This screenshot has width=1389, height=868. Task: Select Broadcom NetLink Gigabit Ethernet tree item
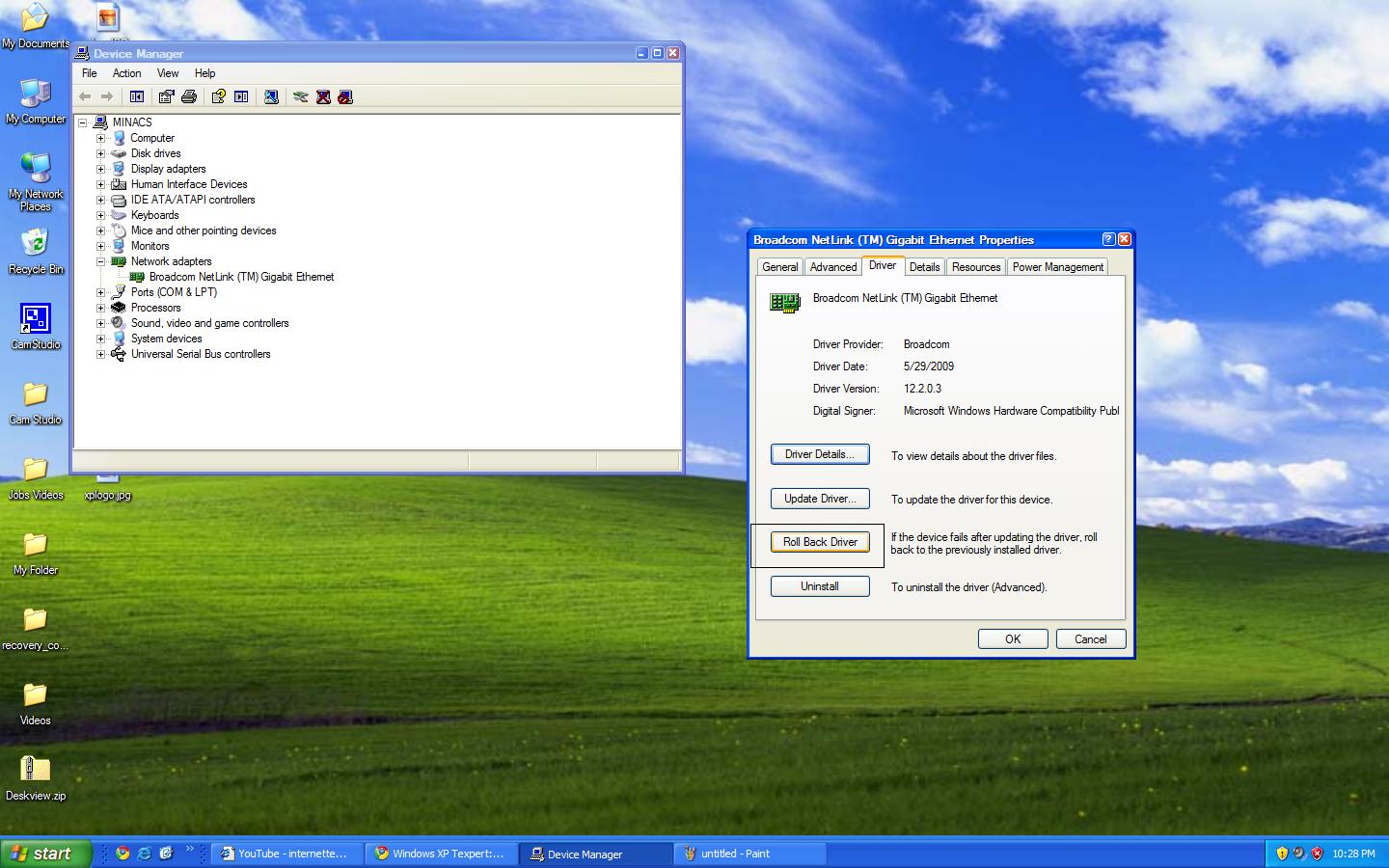pyautogui.click(x=241, y=277)
